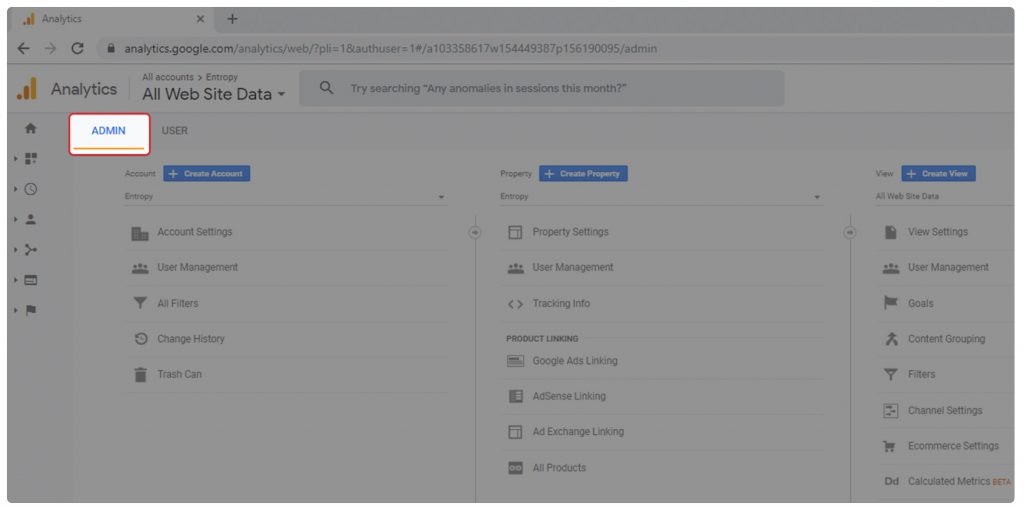Open the Account Entropy dropdown
Image resolution: width=1024 pixels, height=509 pixels.
tap(285, 197)
